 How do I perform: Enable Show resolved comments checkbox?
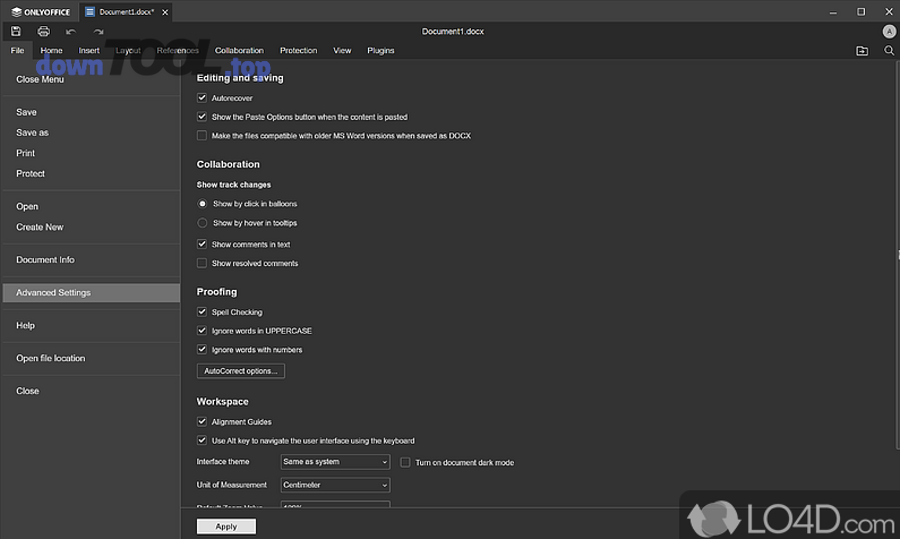(x=202, y=263)
